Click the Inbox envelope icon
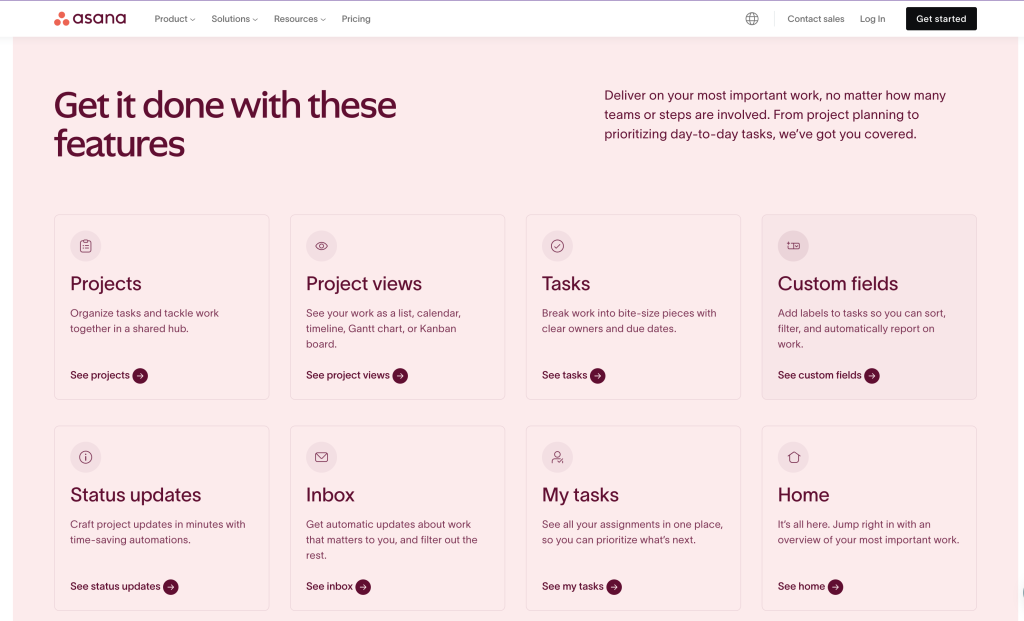Image resolution: width=1024 pixels, height=621 pixels. [322, 457]
